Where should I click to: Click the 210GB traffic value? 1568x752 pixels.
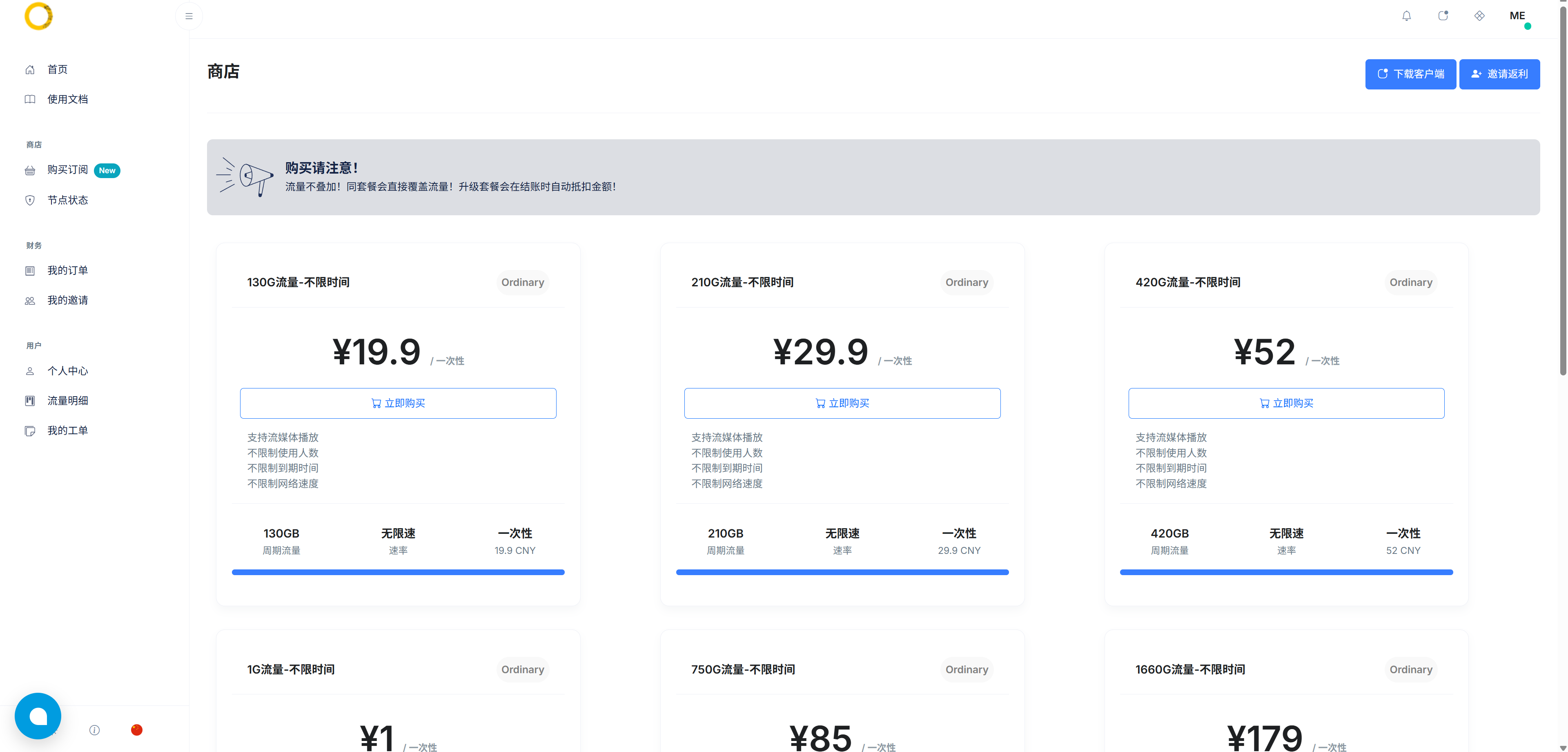coord(725,533)
